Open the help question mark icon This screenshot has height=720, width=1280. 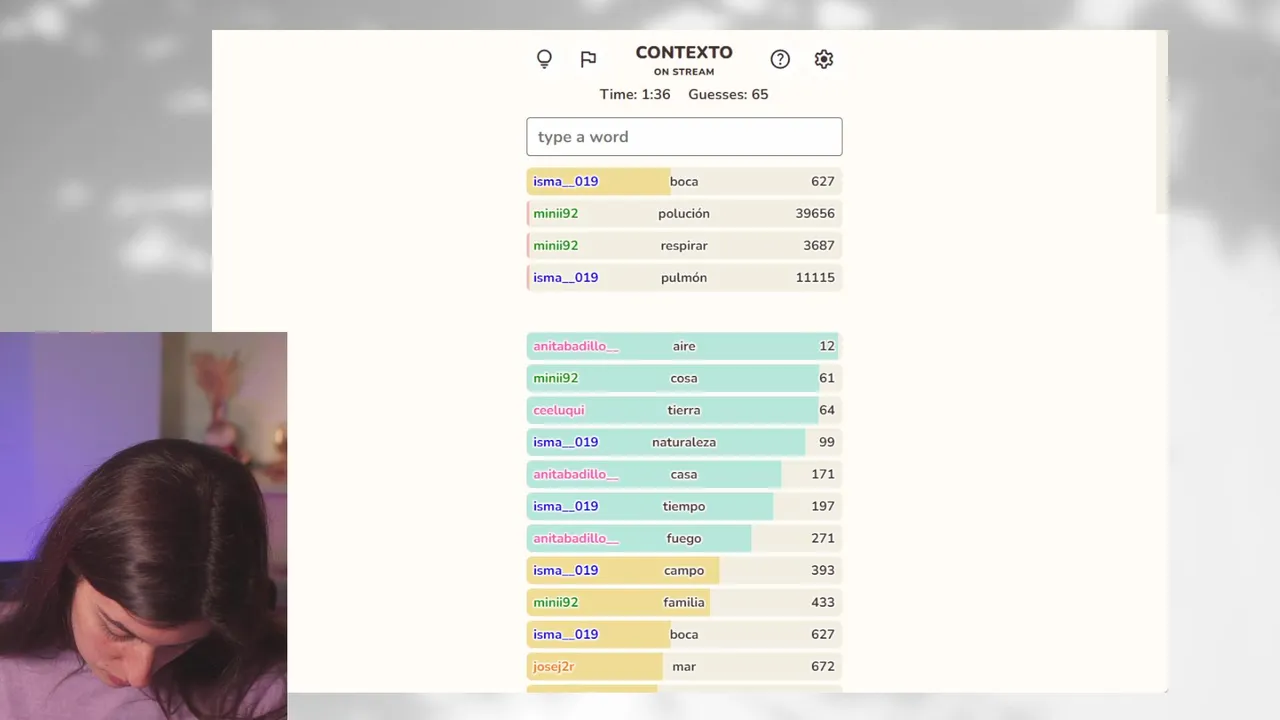780,59
